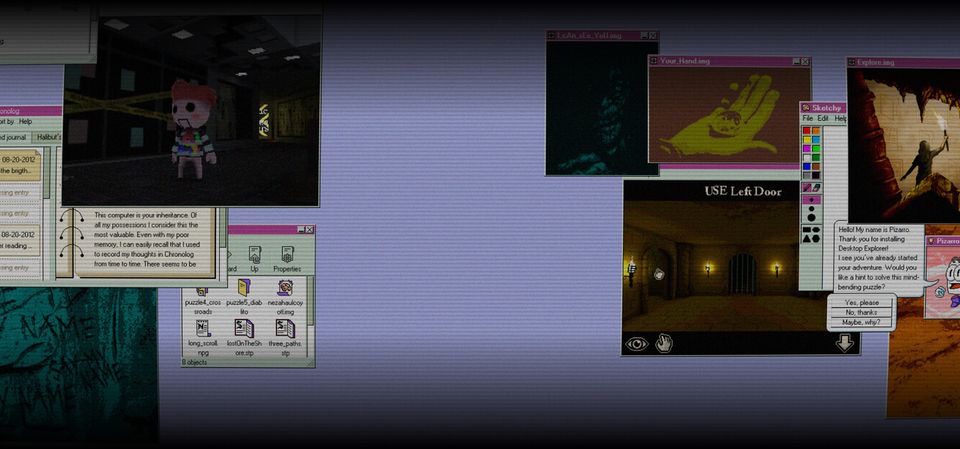Open the three_paths.stp file
Screen dimensions: 960x449
tap(285, 338)
